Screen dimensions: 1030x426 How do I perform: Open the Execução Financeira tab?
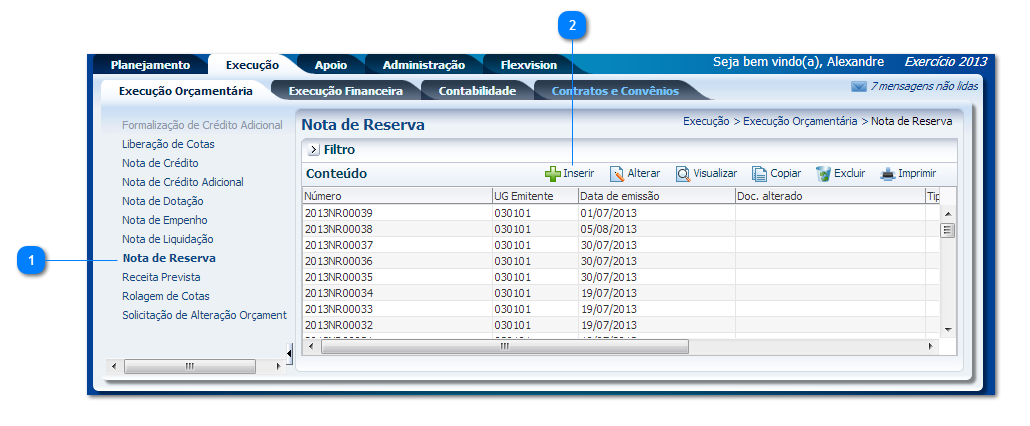[x=345, y=91]
